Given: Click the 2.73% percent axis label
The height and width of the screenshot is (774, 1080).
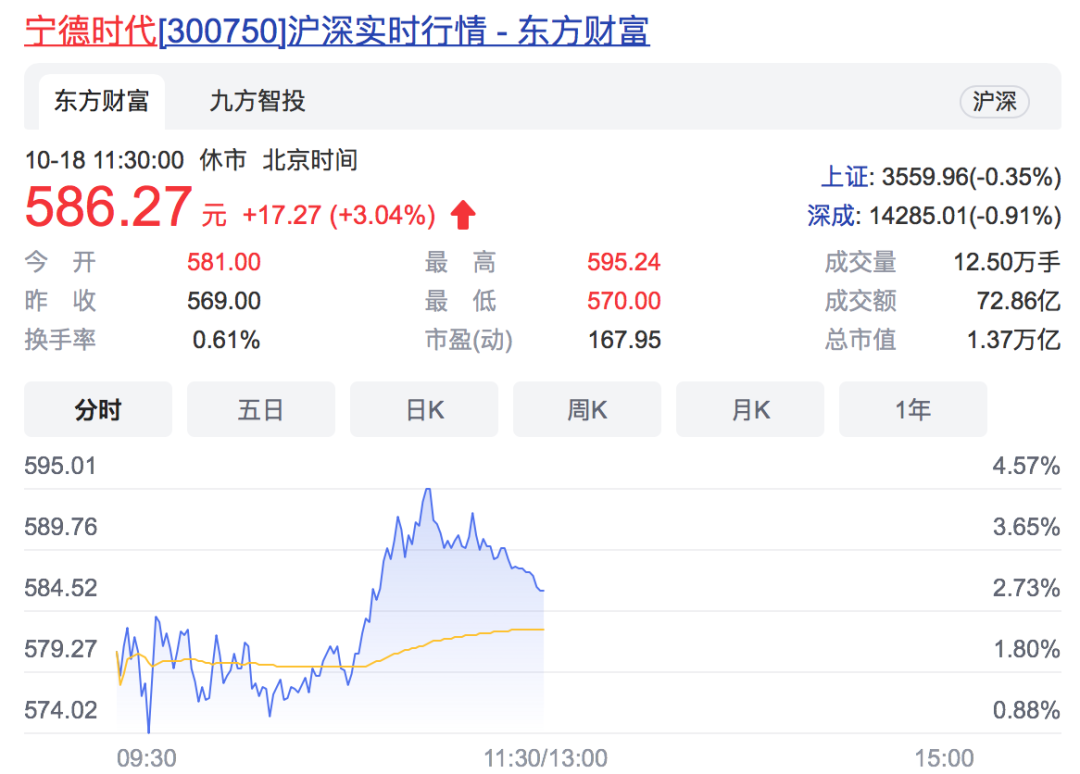Looking at the screenshot, I should [x=1026, y=588].
